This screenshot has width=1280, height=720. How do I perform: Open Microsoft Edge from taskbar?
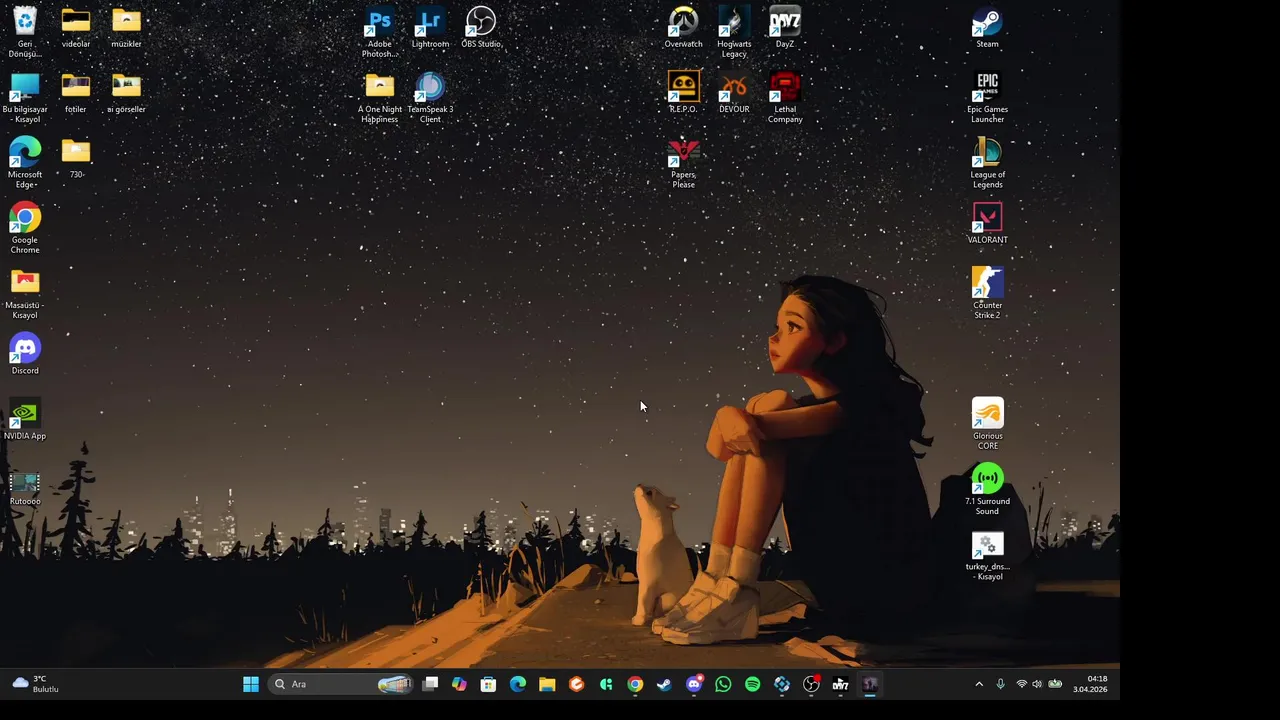[x=518, y=684]
